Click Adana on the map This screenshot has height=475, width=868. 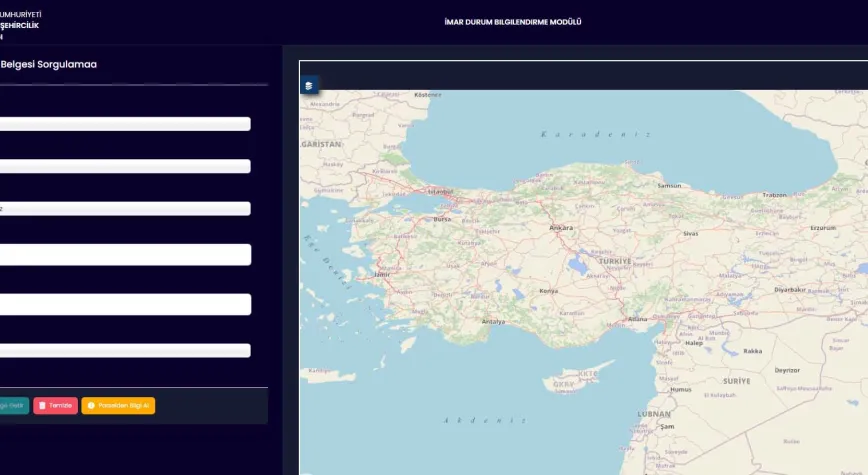638,319
